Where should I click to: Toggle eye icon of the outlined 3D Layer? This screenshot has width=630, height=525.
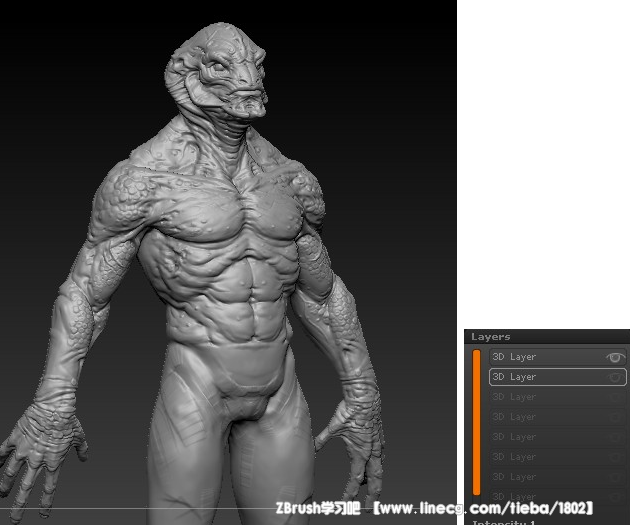pyautogui.click(x=615, y=377)
